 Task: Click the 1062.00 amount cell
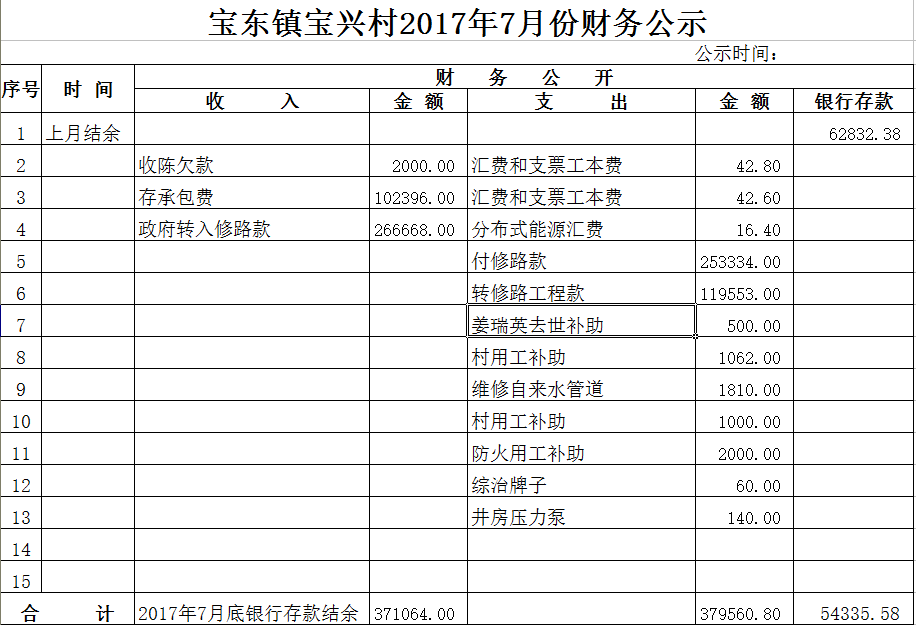click(x=744, y=353)
